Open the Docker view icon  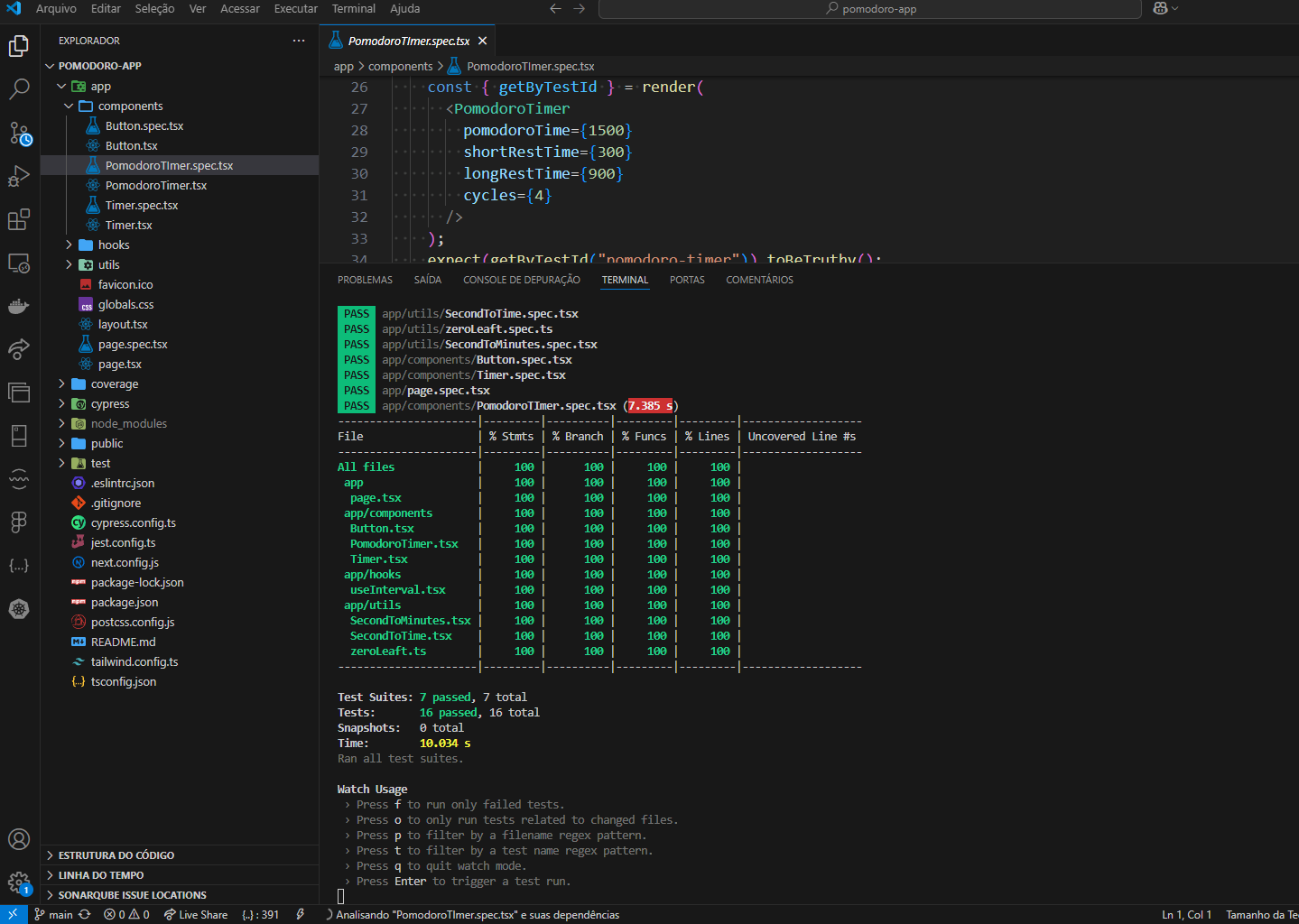[19, 306]
